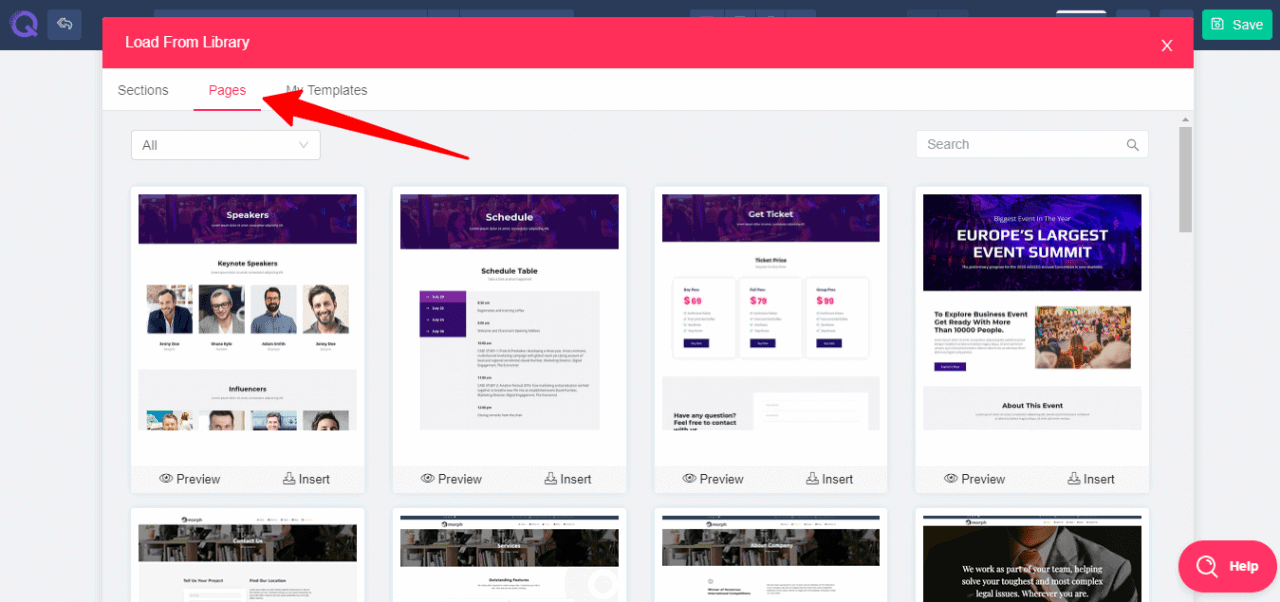This screenshot has height=602, width=1280.
Task: Insert the Speakers page template
Action: pyautogui.click(x=306, y=479)
